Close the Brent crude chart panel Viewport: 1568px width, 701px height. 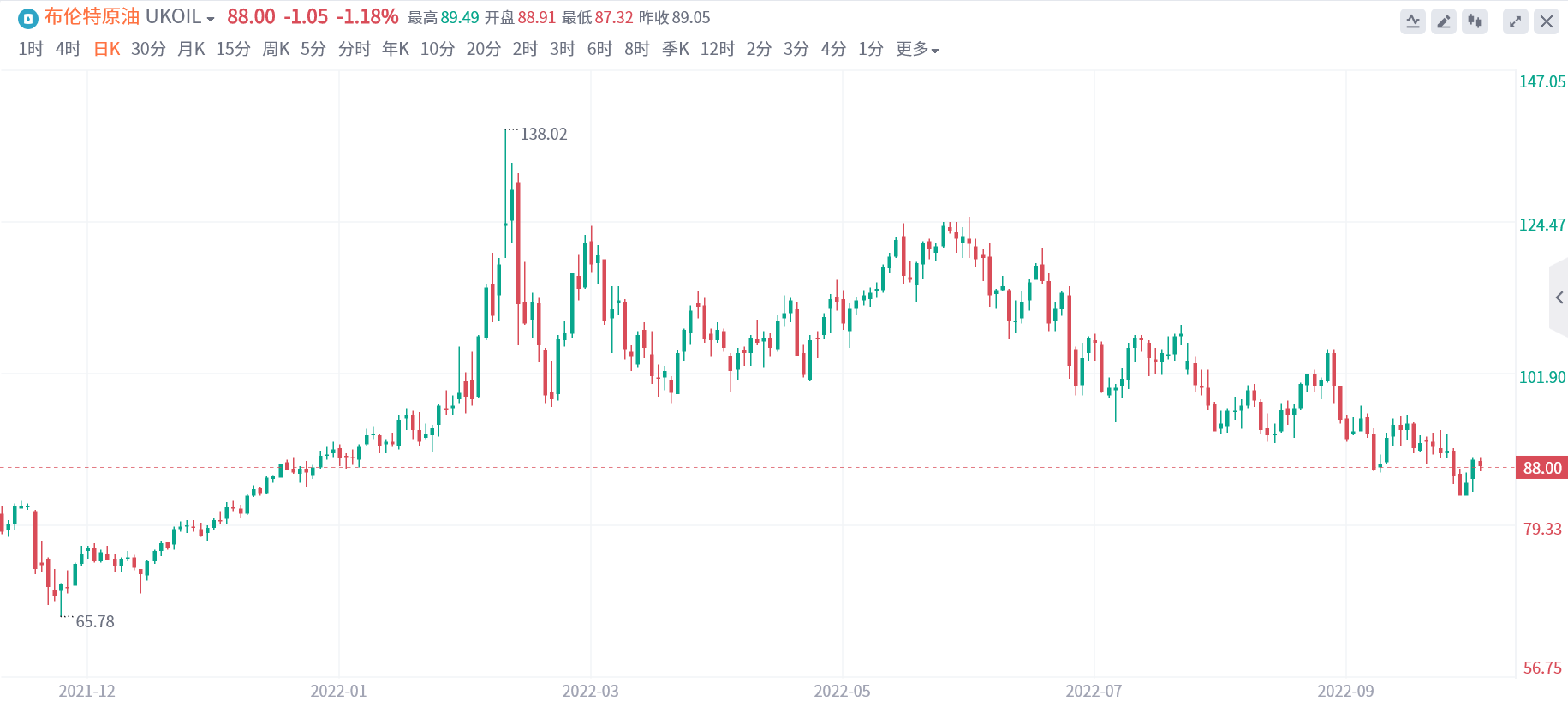pyautogui.click(x=1547, y=21)
